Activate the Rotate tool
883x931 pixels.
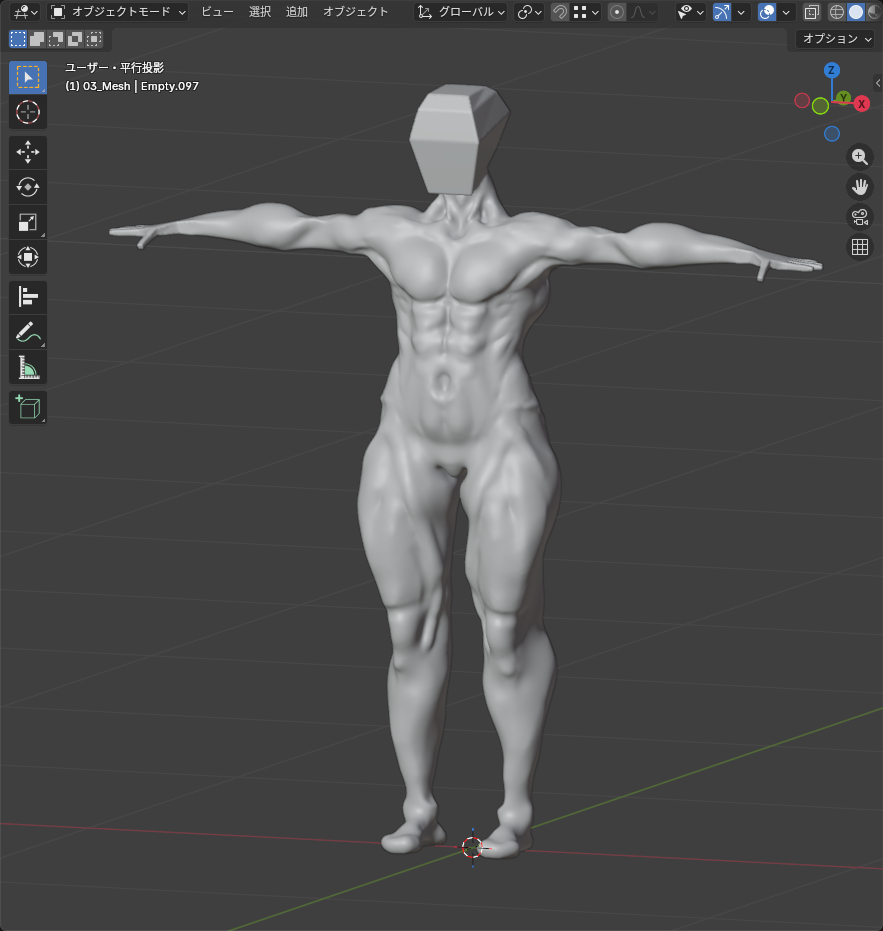click(28, 187)
